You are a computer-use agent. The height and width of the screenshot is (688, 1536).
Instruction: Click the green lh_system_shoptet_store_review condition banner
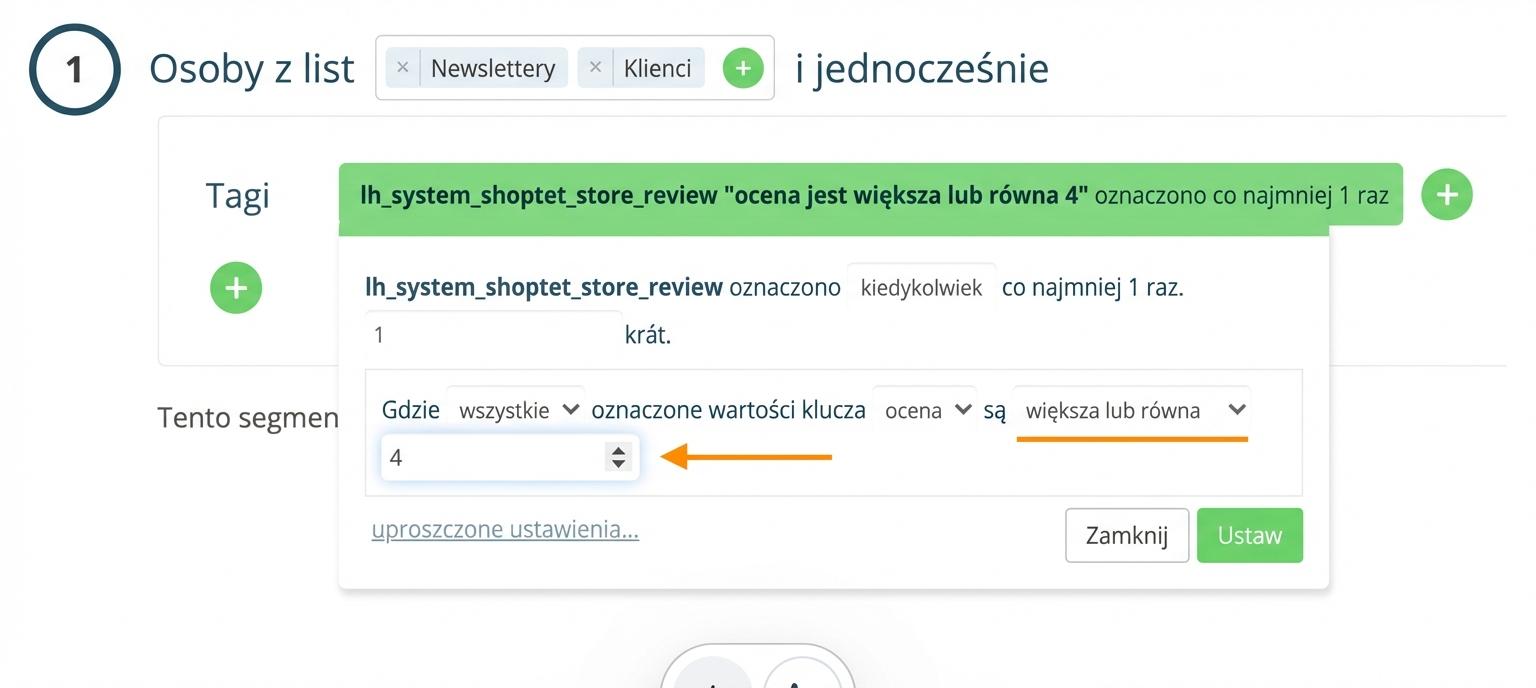click(870, 195)
